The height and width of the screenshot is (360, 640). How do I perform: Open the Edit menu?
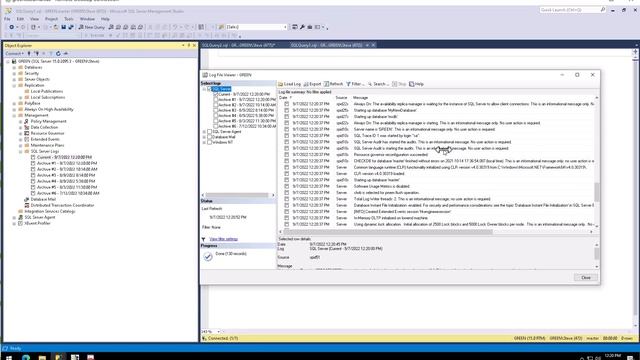(20, 19)
